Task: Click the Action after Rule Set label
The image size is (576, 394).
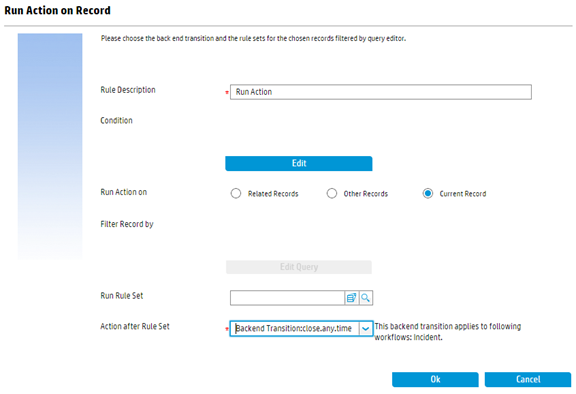Action: [135, 326]
